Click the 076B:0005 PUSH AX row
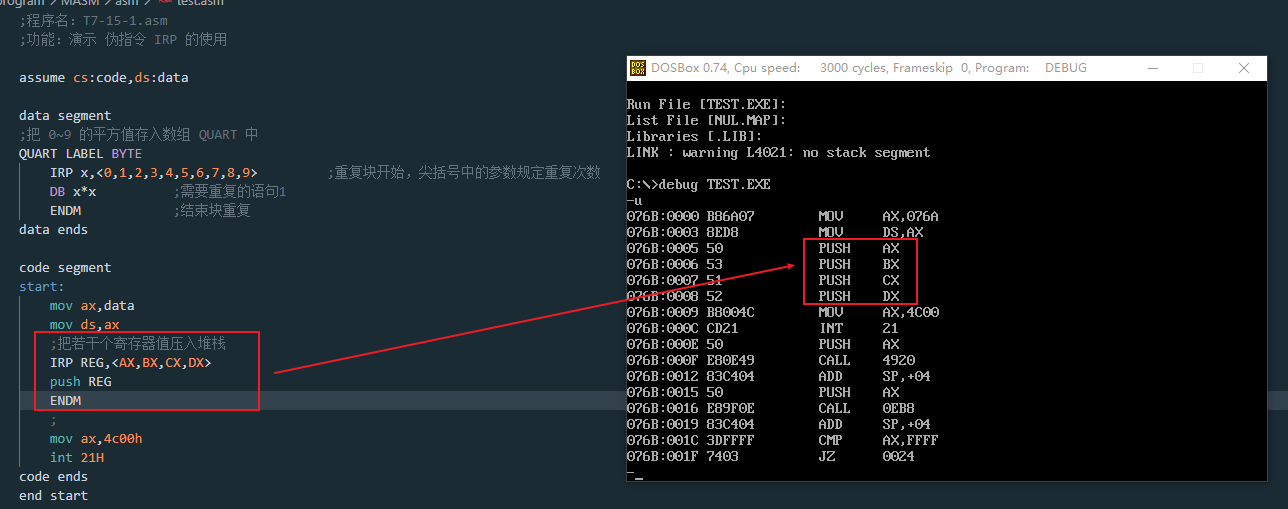This screenshot has height=509, width=1288. click(763, 248)
